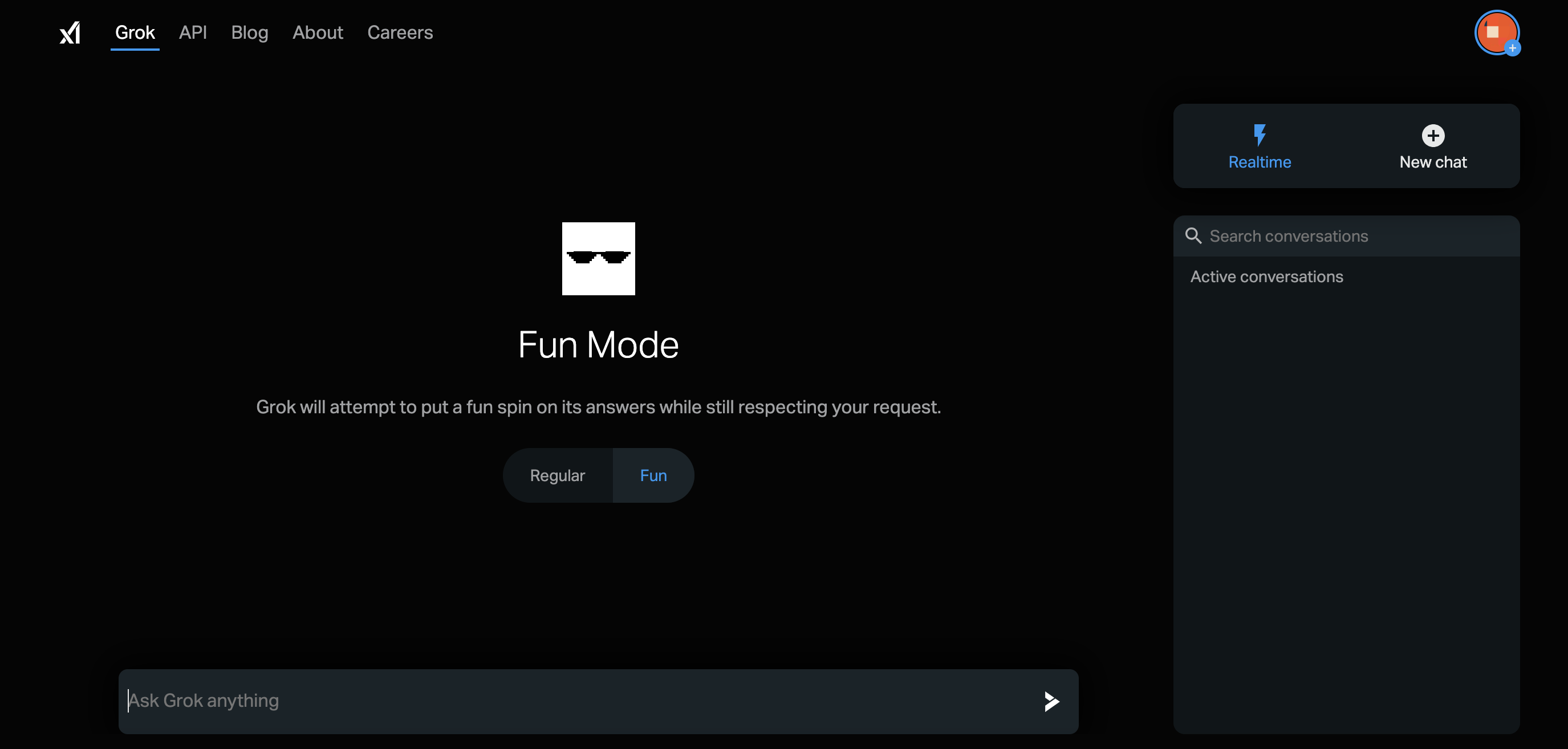Image resolution: width=1568 pixels, height=749 pixels.
Task: Click the New chat plus icon
Action: pos(1432,135)
